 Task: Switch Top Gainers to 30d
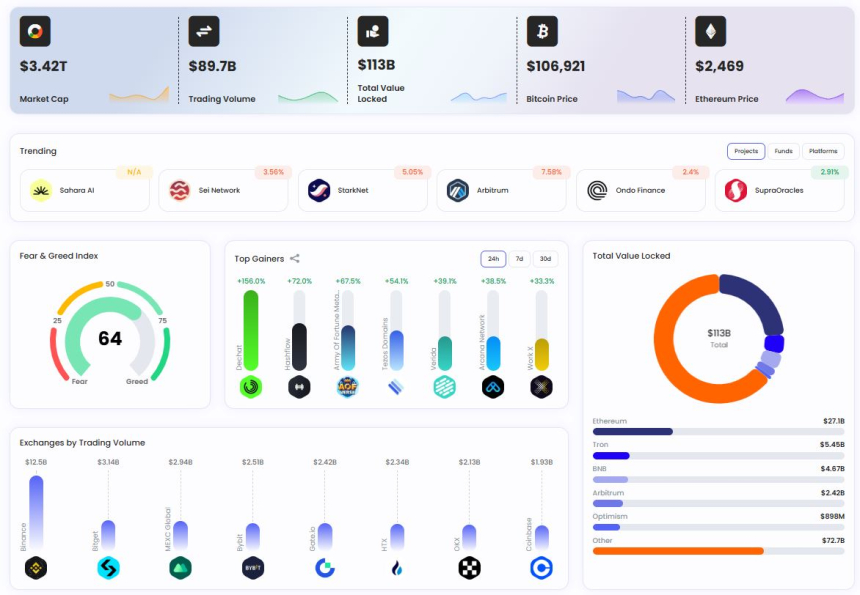coord(545,259)
